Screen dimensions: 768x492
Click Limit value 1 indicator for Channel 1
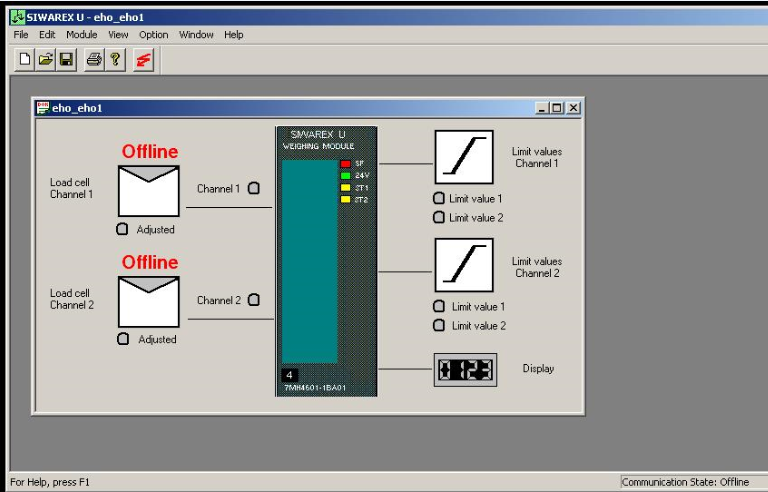click(439, 198)
